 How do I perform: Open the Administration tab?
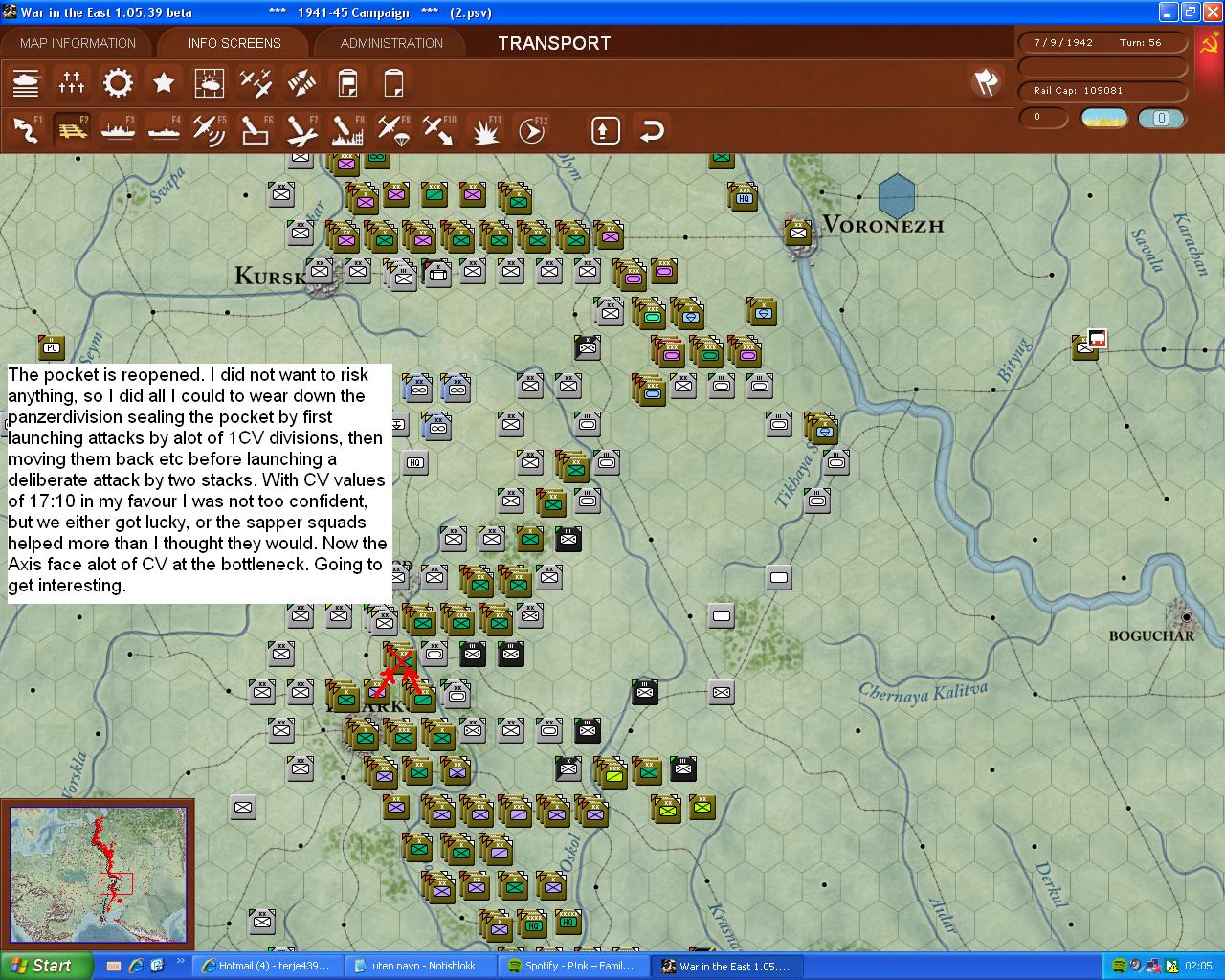(x=391, y=43)
